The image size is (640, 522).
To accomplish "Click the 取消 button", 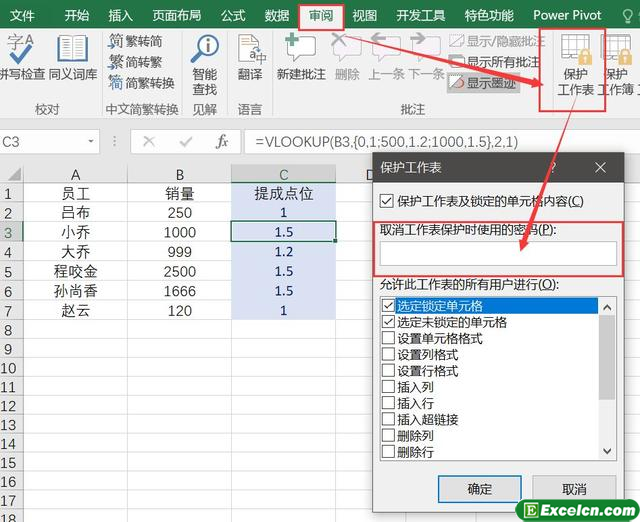I will click(x=574, y=489).
